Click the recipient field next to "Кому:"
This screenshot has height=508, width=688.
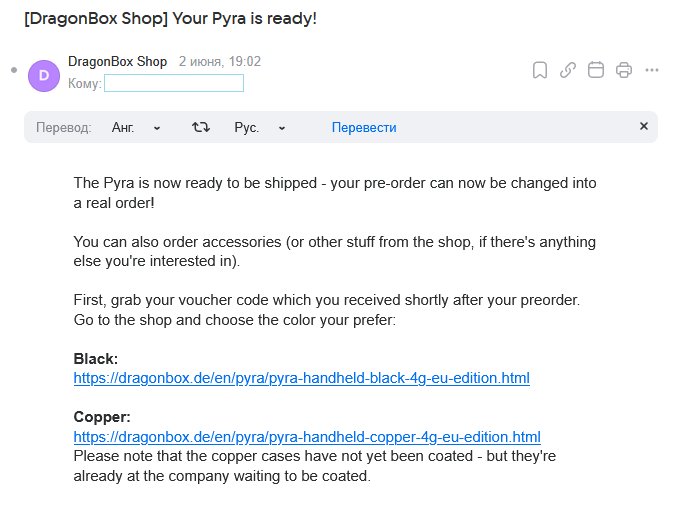point(174,83)
